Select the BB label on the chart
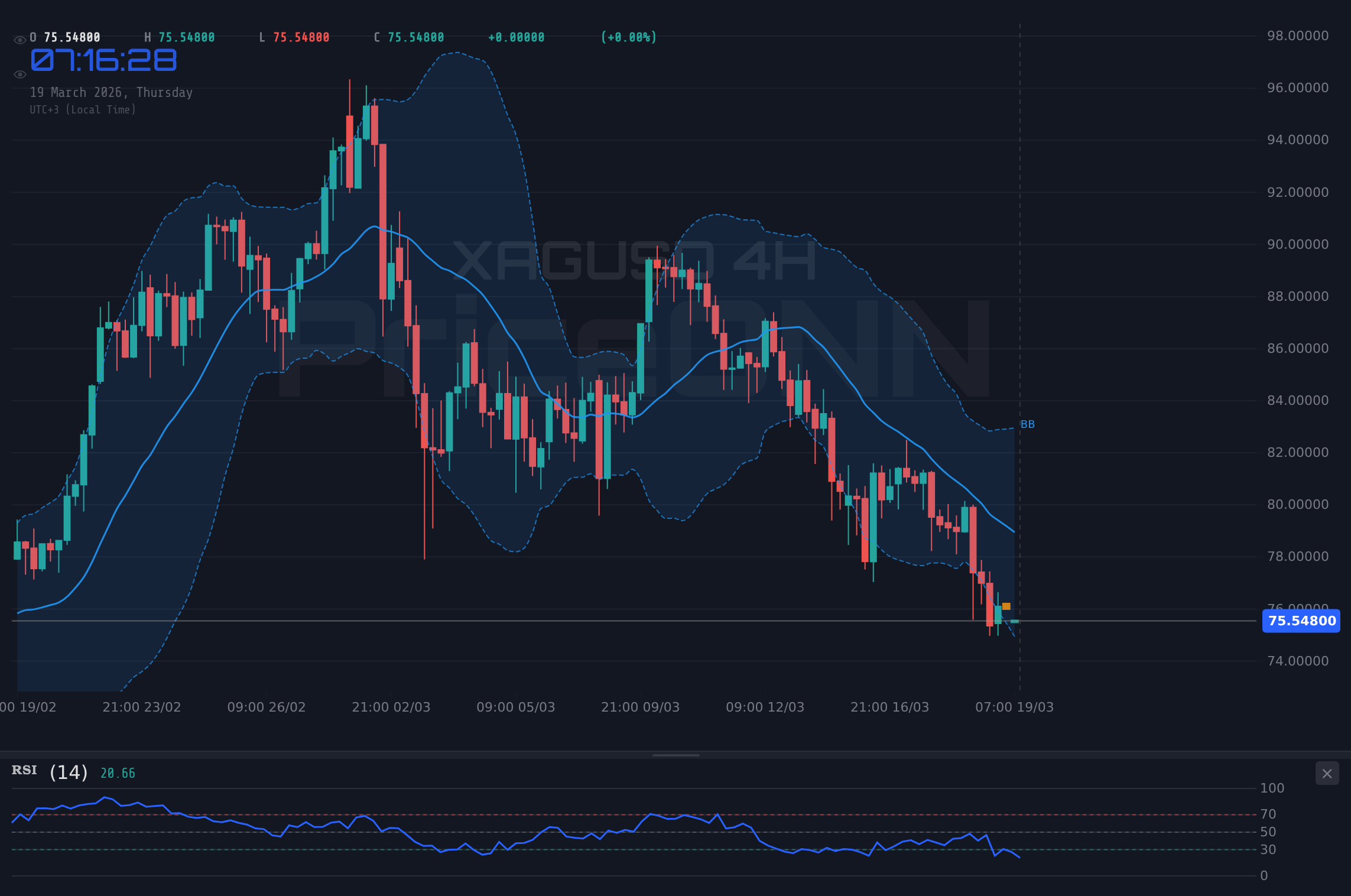Viewport: 1351px width, 896px height. tap(1027, 424)
